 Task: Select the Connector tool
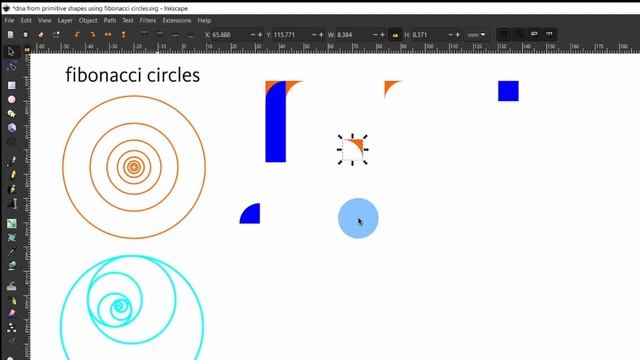(11, 327)
